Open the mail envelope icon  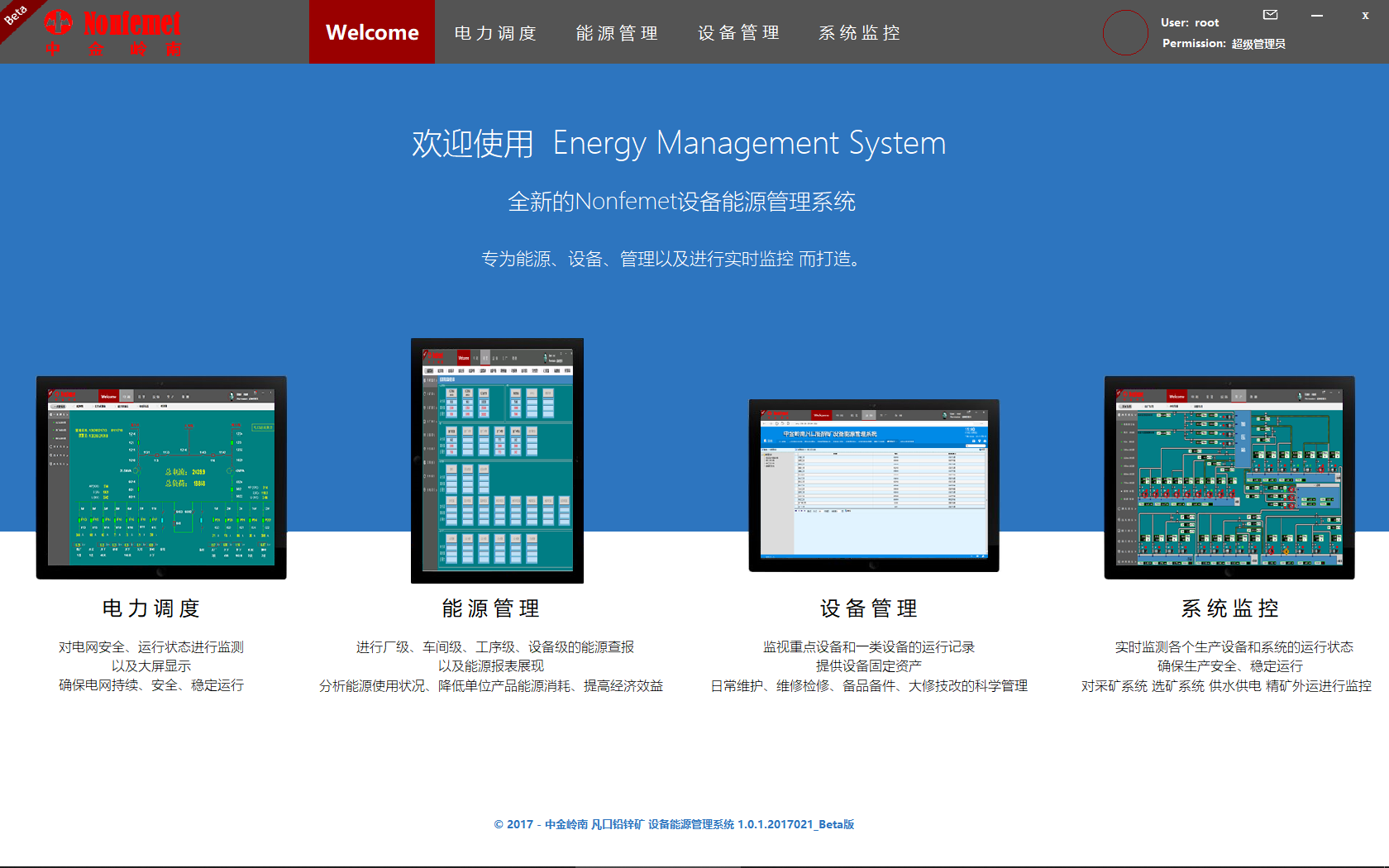click(x=1271, y=14)
